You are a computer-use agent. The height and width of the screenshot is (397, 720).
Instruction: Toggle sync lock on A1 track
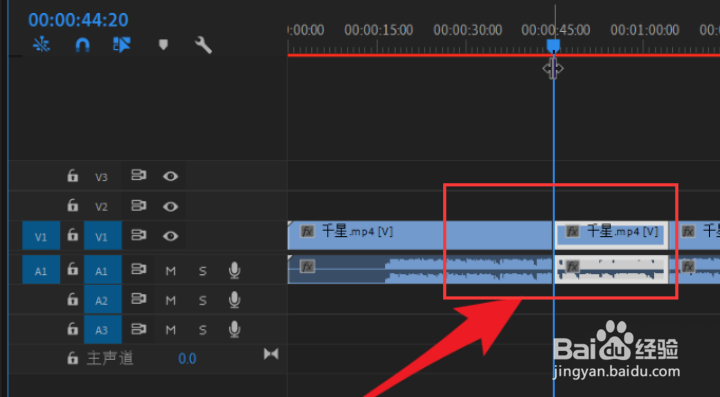(x=138, y=269)
